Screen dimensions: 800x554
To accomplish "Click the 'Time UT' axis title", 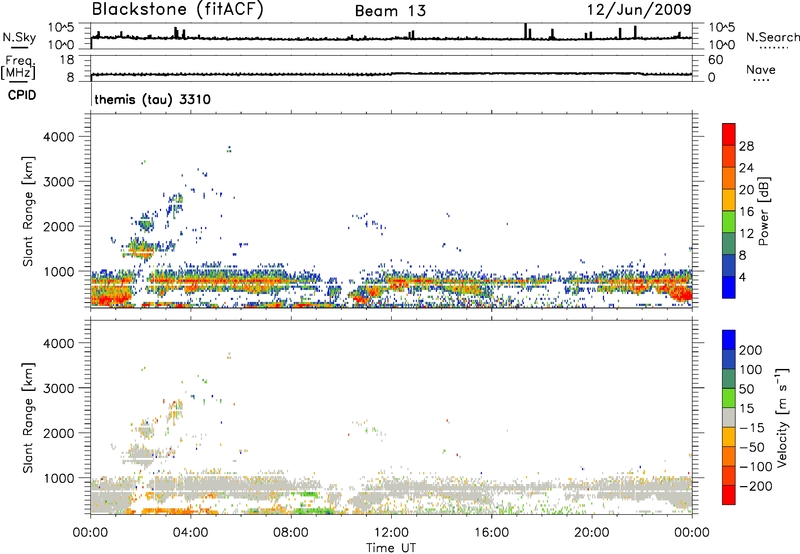I will 391,548.
